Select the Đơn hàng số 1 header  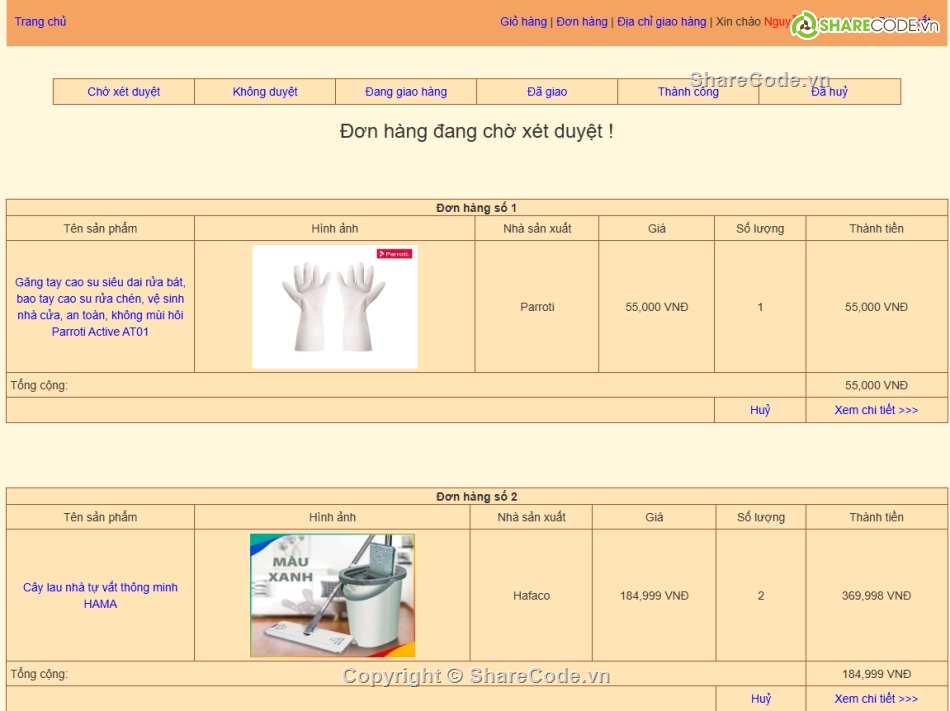(476, 208)
